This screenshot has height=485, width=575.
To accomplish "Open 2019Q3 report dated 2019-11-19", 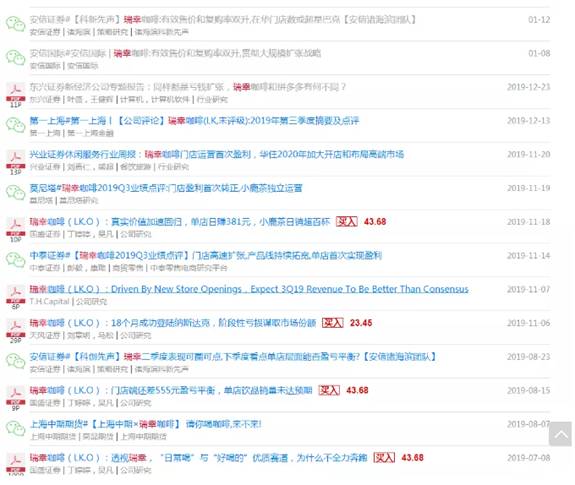I will point(166,188).
